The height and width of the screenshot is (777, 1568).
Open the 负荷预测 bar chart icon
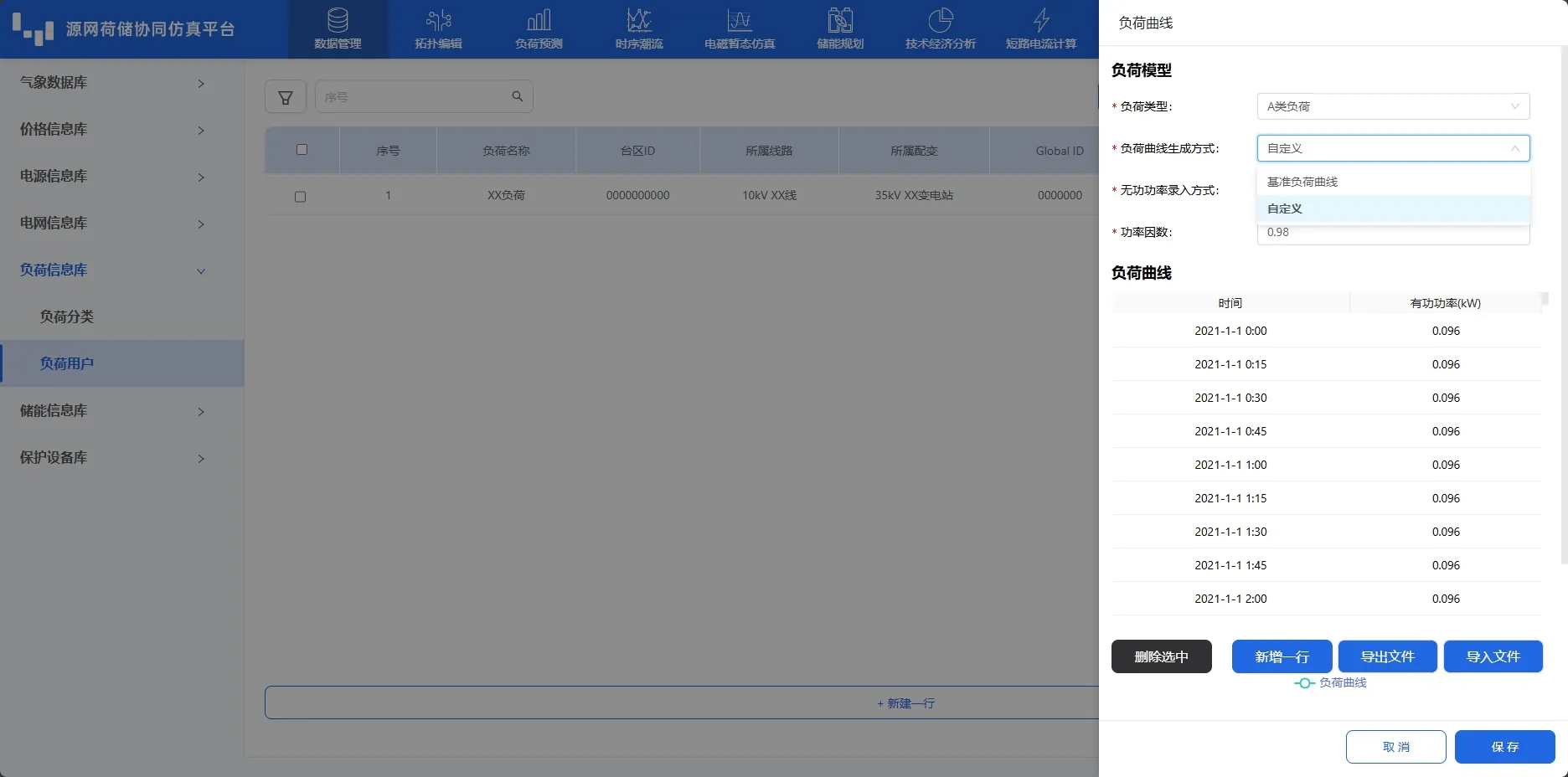(x=539, y=19)
